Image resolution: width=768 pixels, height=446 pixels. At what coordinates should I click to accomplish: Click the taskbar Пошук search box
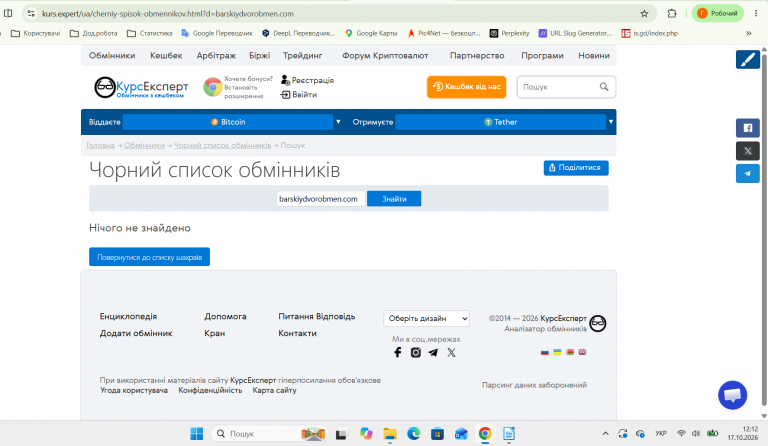point(268,434)
